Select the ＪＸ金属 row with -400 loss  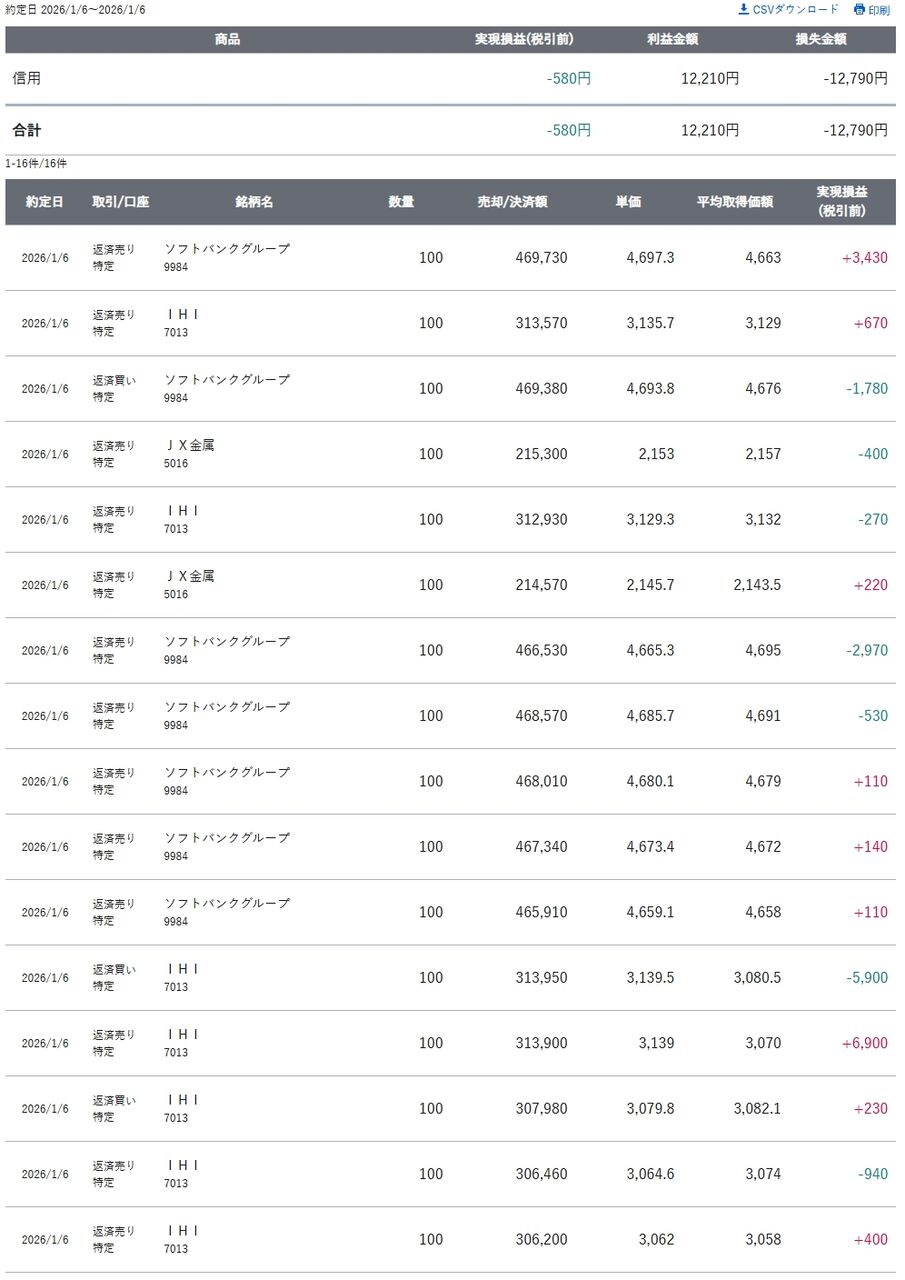(x=190, y=446)
